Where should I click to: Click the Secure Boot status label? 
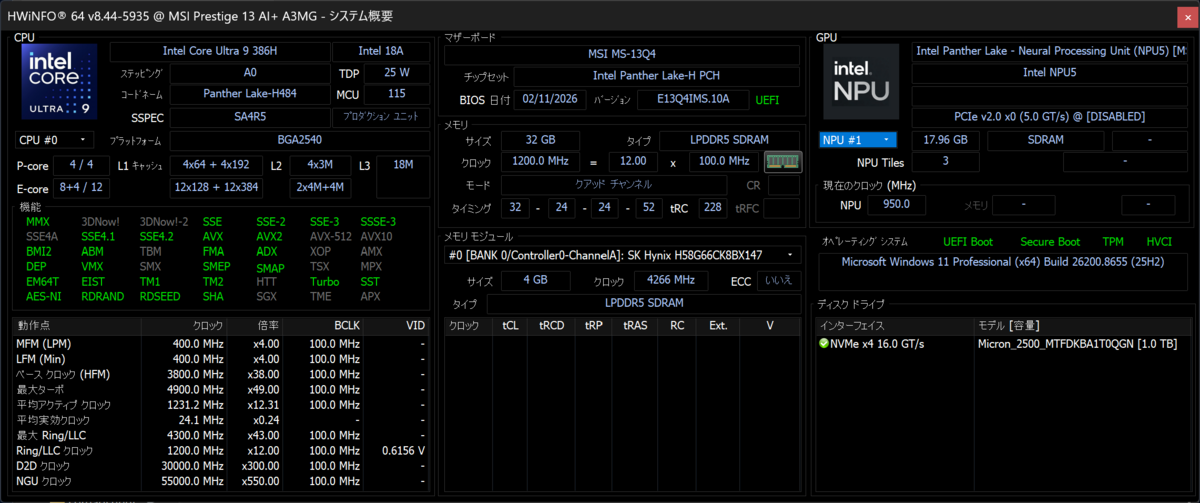1050,242
